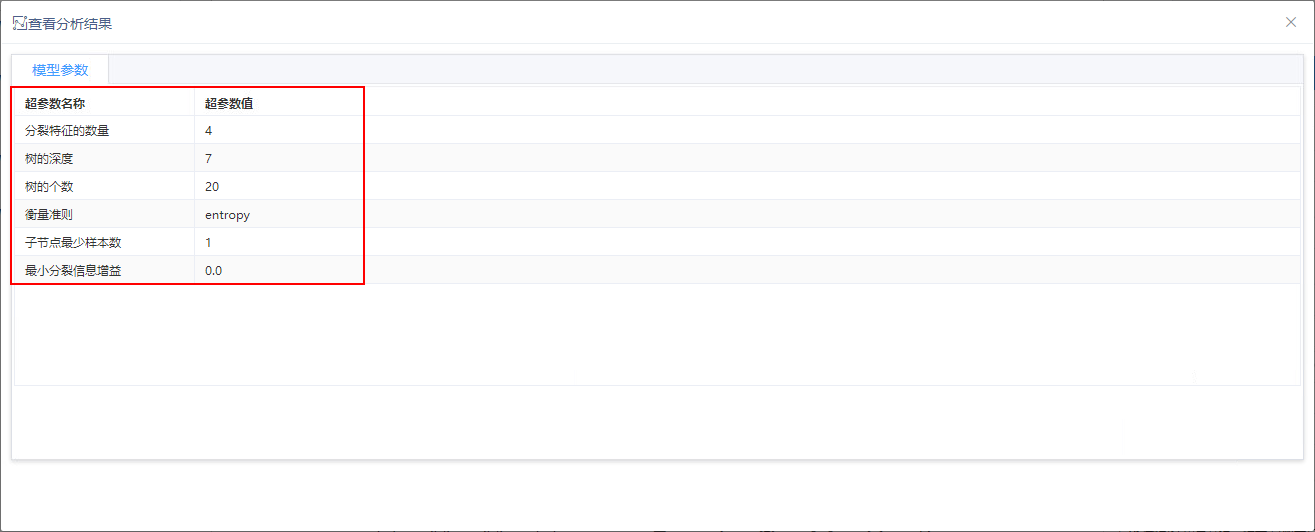
Task: Click the analysis result icon beside the title
Action: (x=19, y=22)
